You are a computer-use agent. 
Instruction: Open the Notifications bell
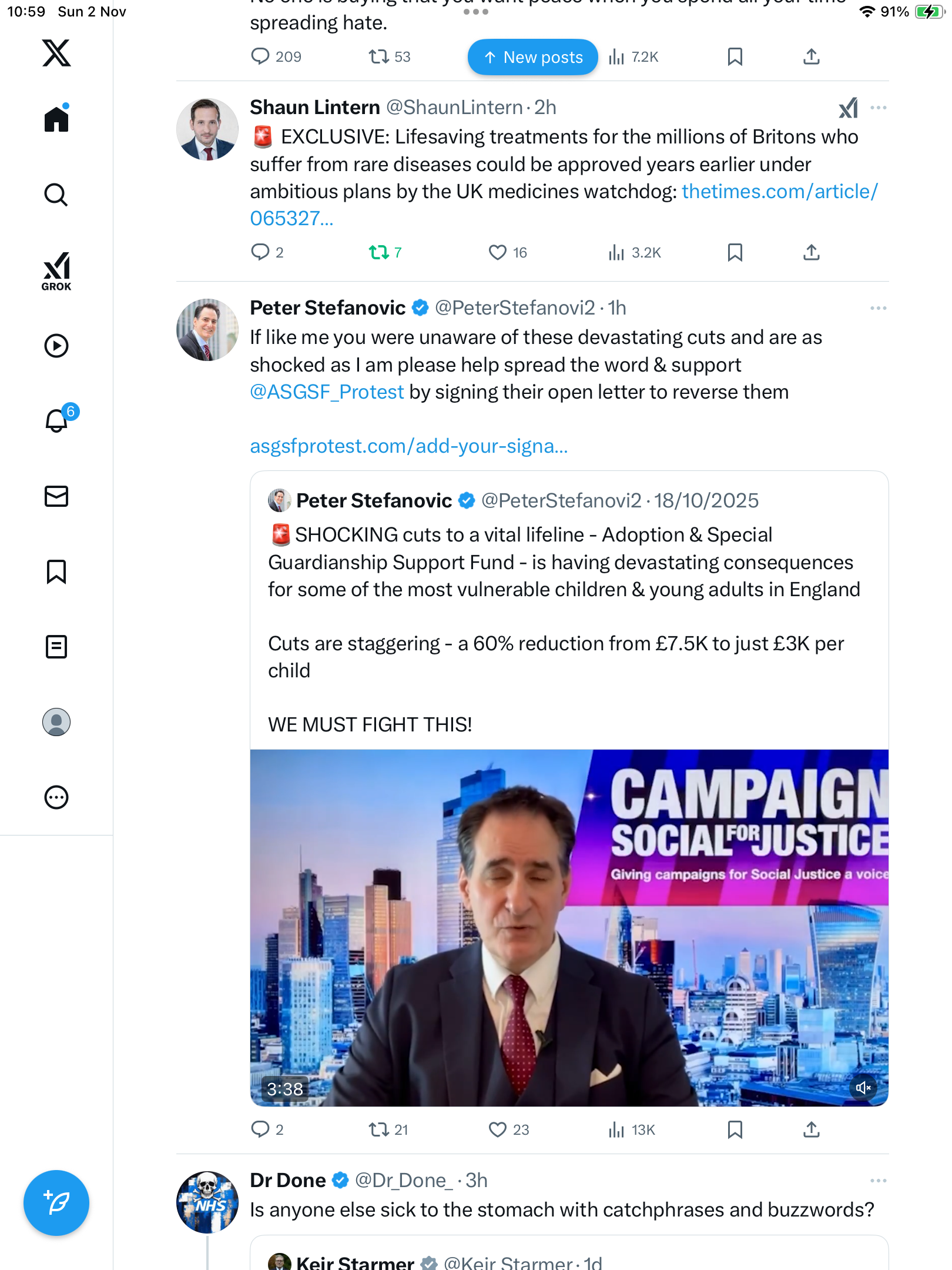tap(56, 421)
